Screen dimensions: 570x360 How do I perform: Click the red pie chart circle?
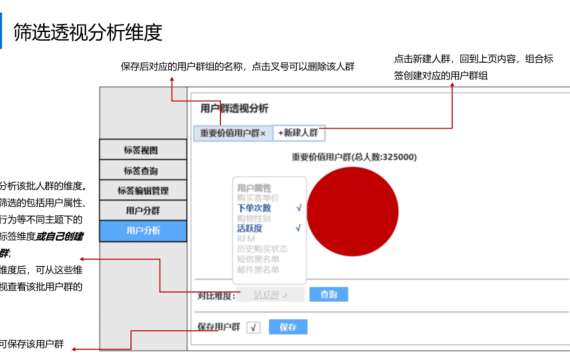click(352, 212)
